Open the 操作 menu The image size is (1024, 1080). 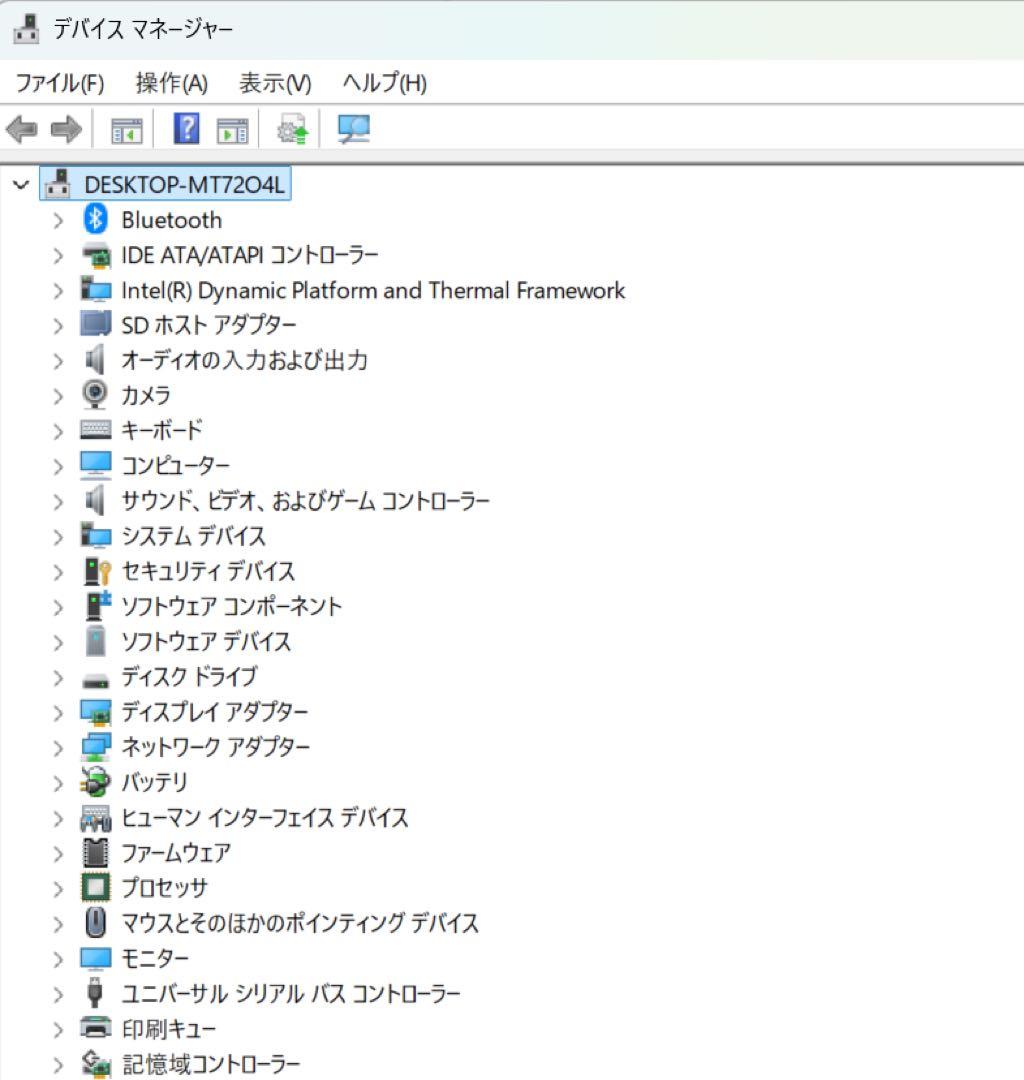pos(172,83)
